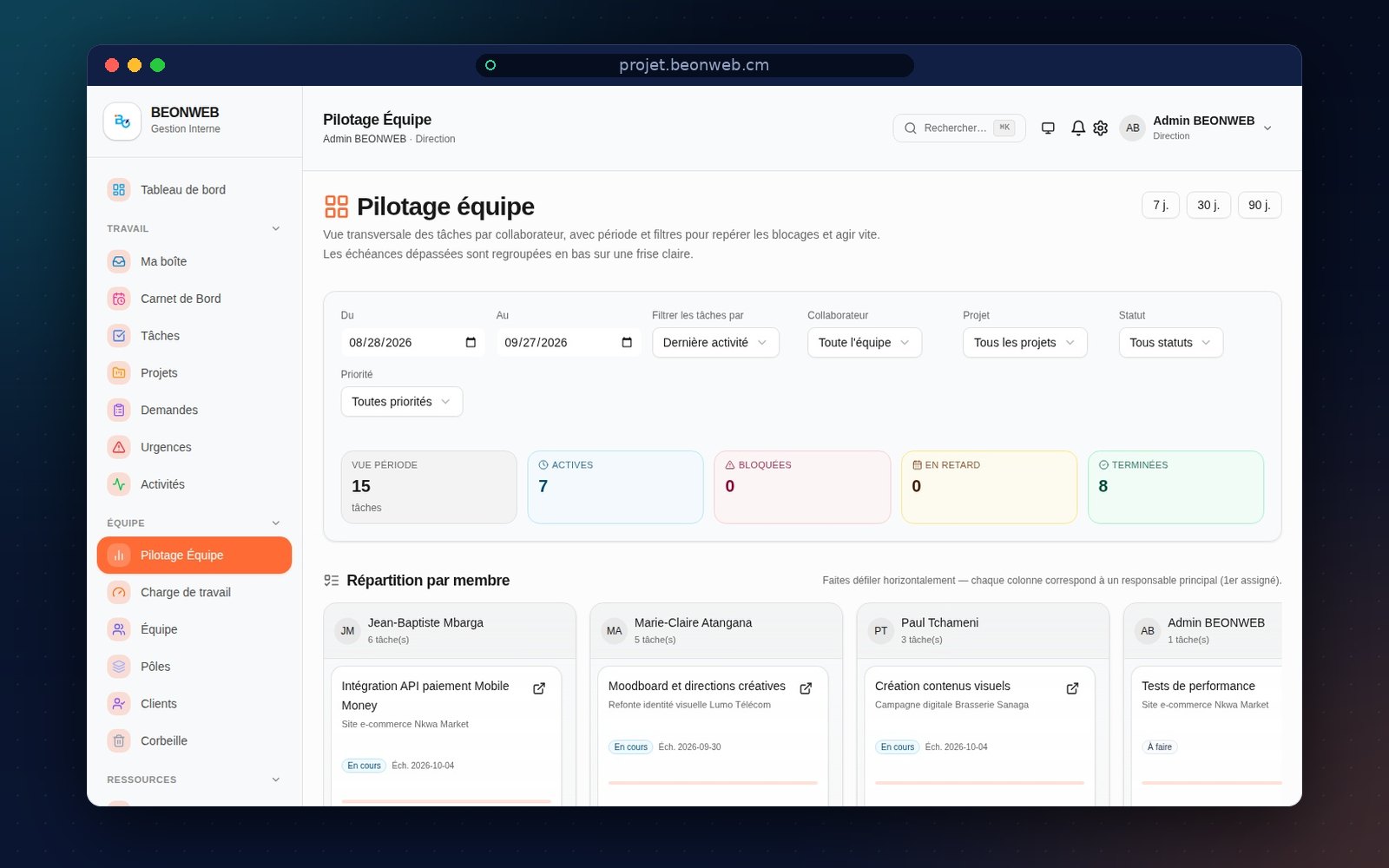Click the monitor display icon in header
This screenshot has height=868, width=1389.
pos(1048,128)
